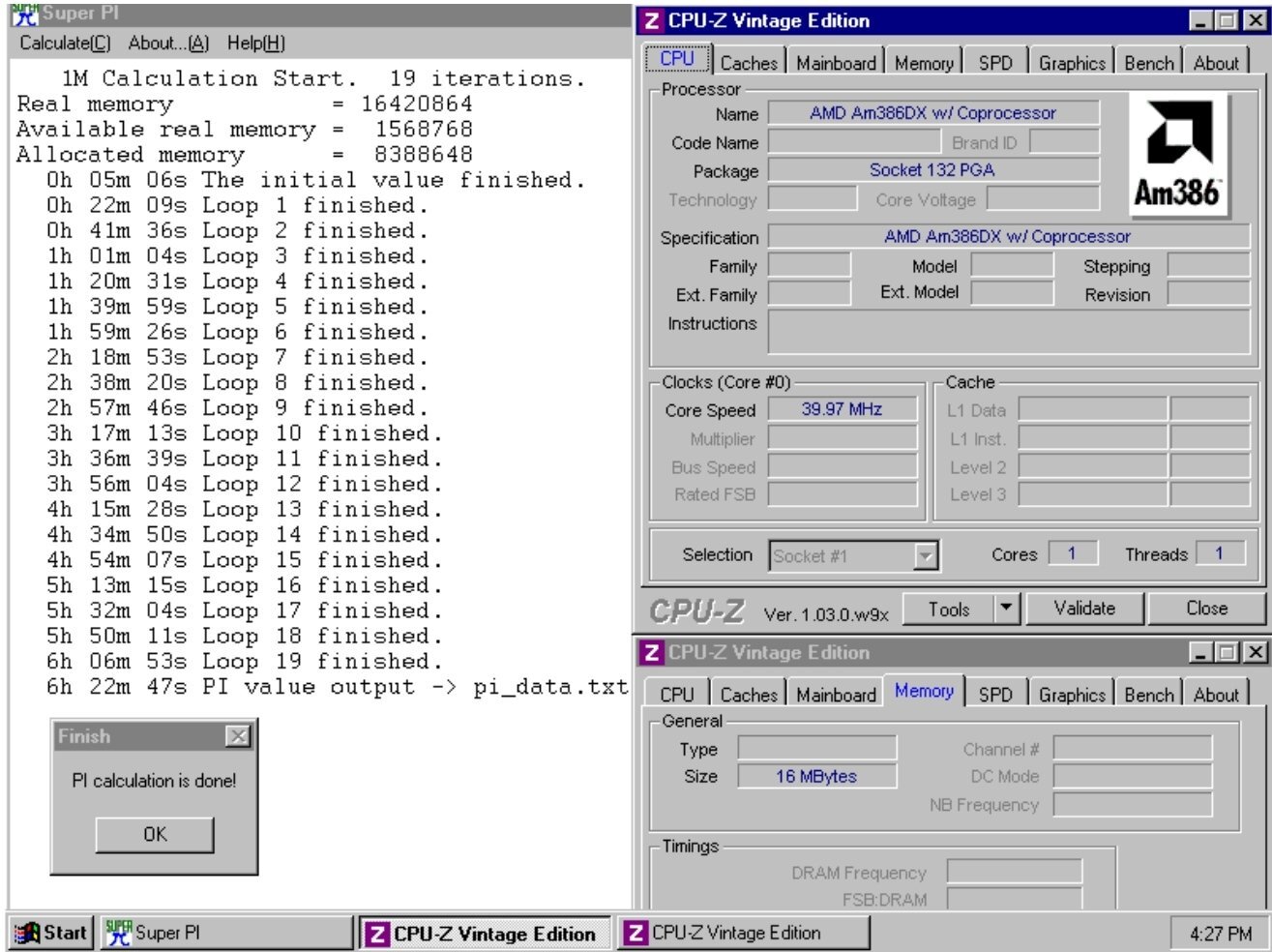
Task: Click the 'Real memory = 16420864' line
Action: coord(245,104)
